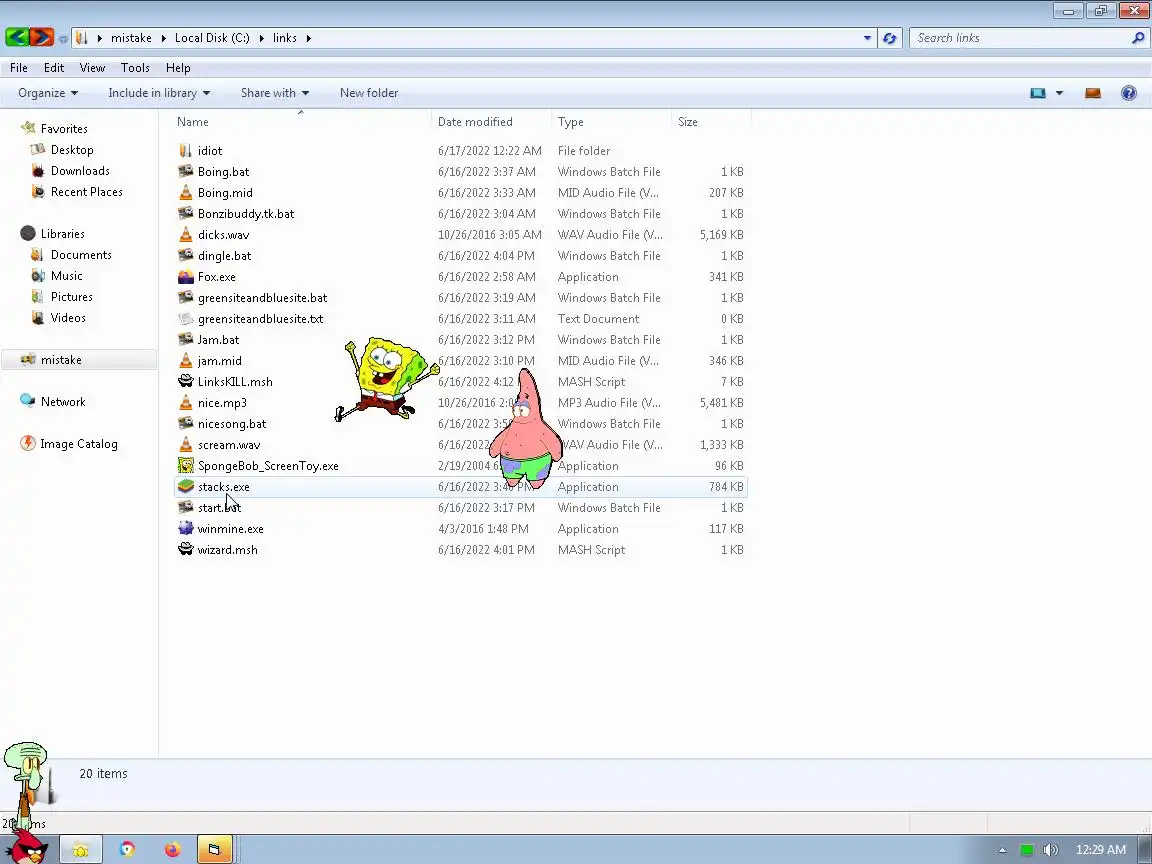Open Videos library
This screenshot has height=864, width=1152.
click(x=68, y=318)
